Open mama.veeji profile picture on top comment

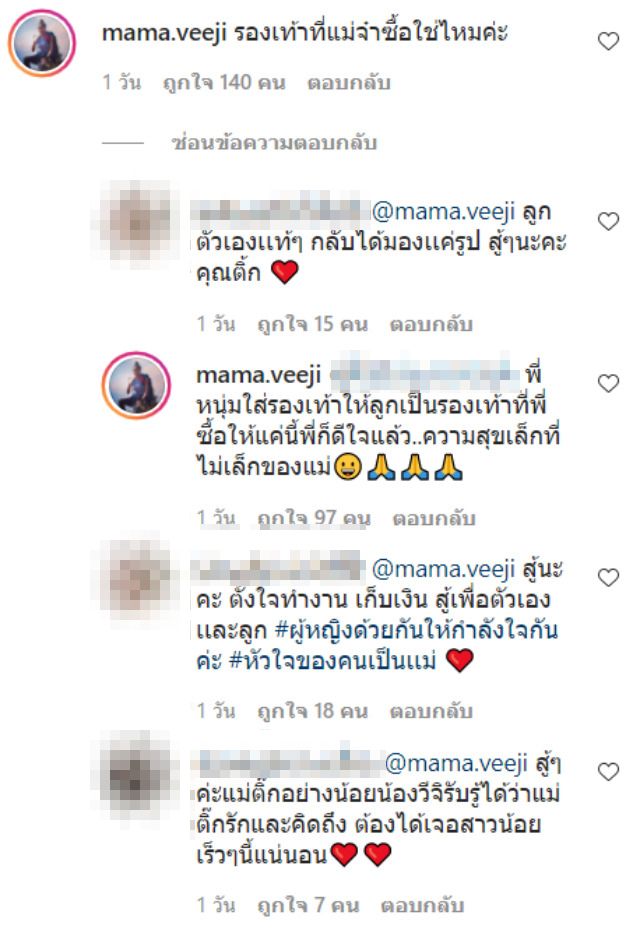(x=41, y=43)
